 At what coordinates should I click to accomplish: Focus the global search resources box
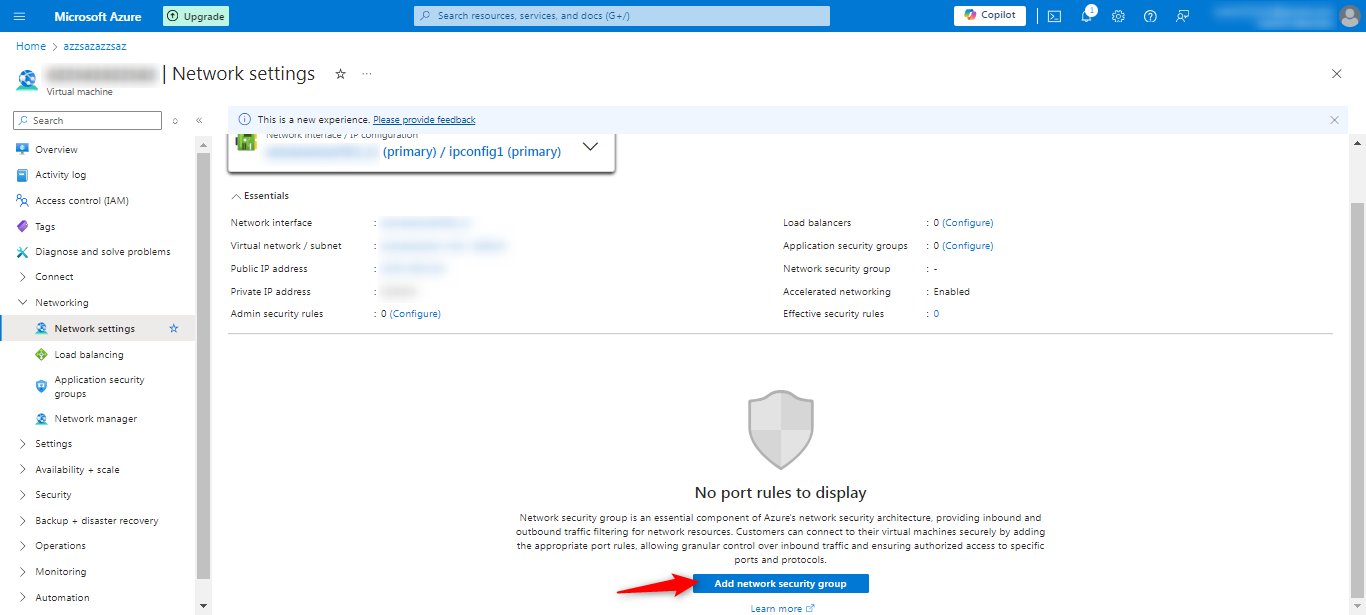click(x=622, y=16)
